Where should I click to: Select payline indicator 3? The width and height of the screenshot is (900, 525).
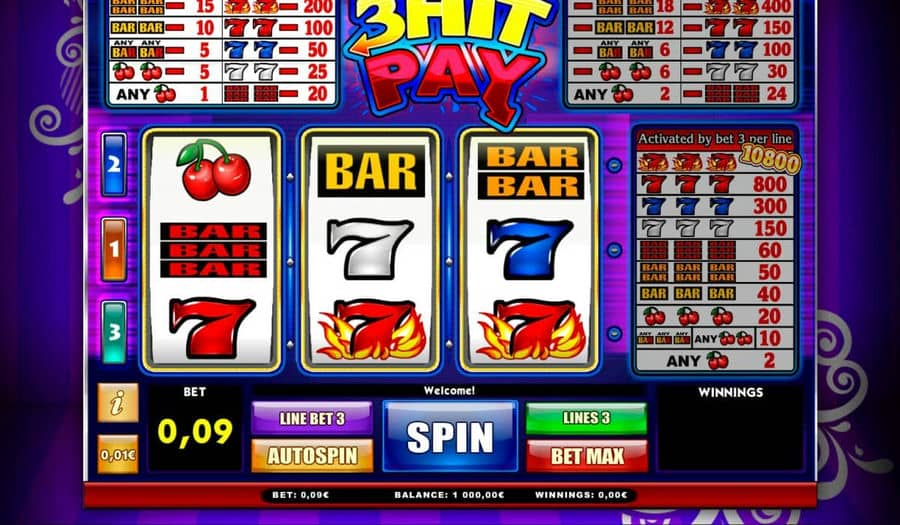pos(114,332)
